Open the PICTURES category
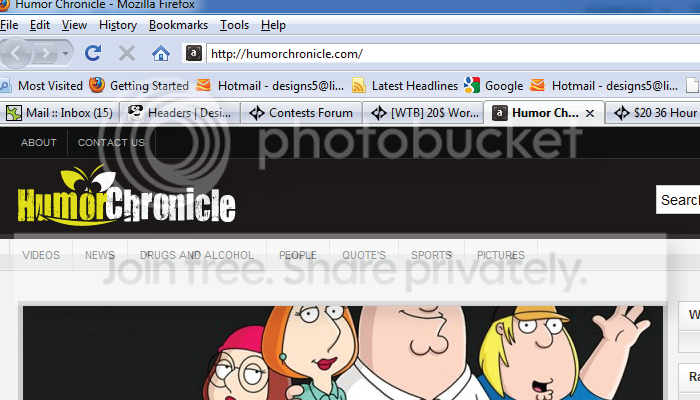Viewport: 700px width, 400px height. (501, 255)
